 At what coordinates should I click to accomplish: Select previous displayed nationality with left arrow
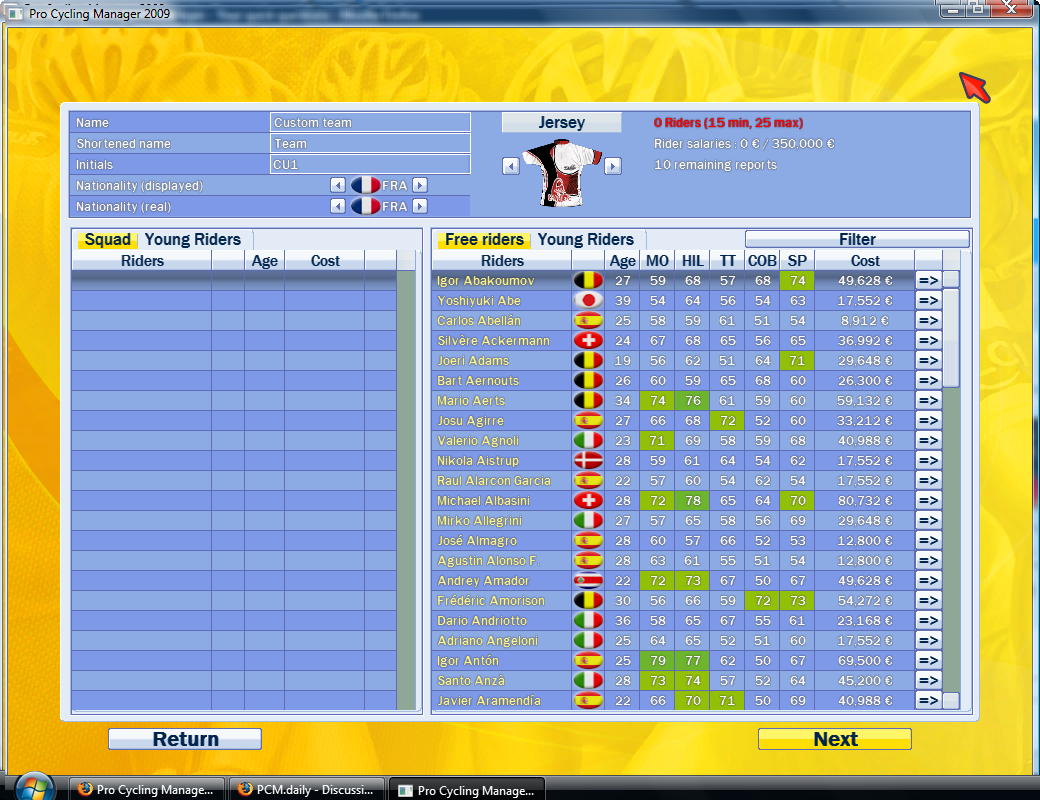coord(338,185)
